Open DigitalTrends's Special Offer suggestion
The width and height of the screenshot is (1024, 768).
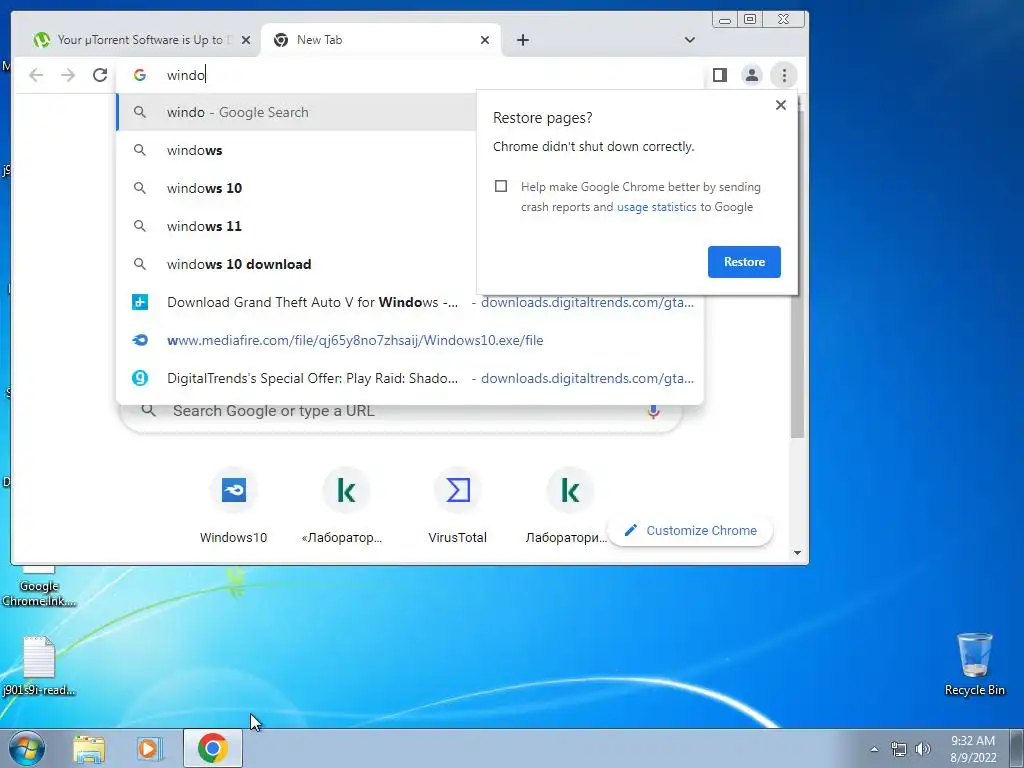(410, 378)
